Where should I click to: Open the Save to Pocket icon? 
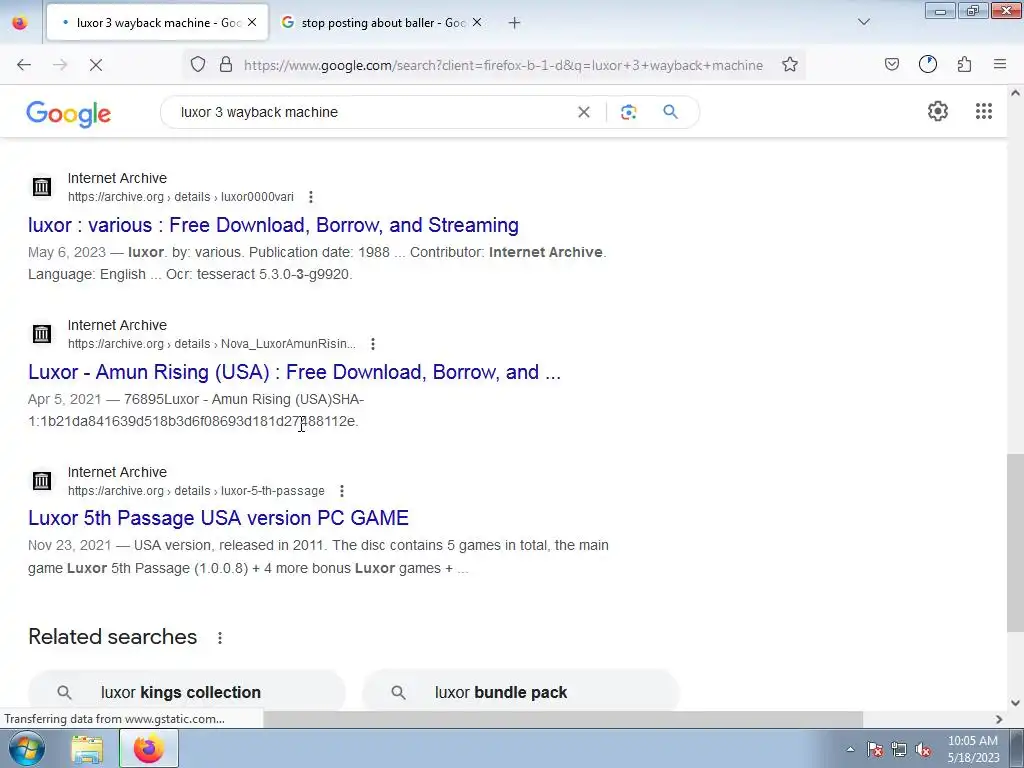891,64
